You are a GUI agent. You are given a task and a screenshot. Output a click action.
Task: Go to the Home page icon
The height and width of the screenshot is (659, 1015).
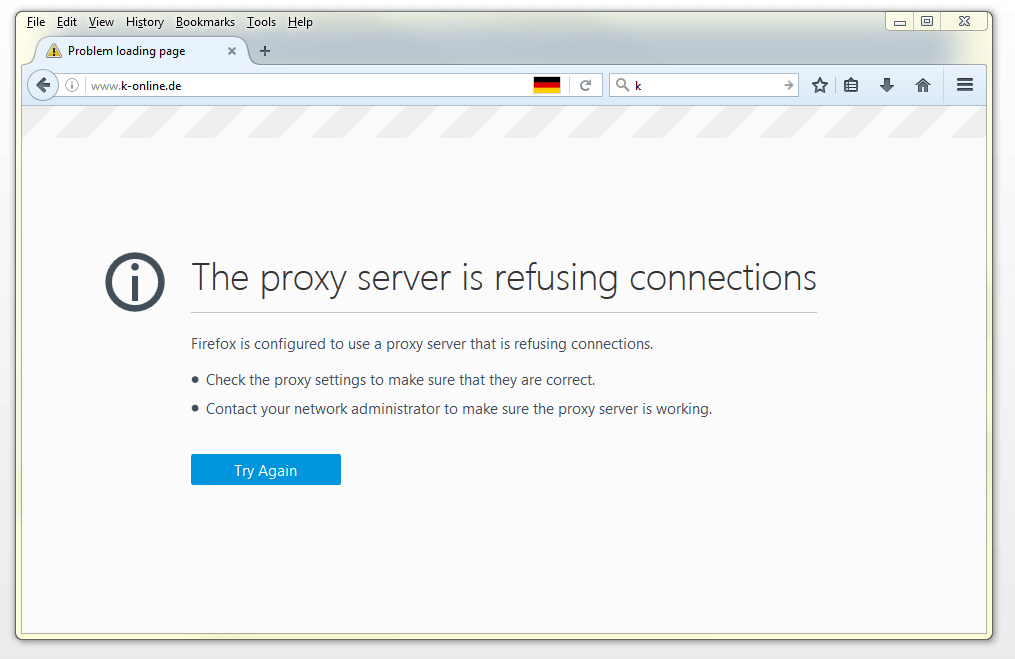click(922, 85)
